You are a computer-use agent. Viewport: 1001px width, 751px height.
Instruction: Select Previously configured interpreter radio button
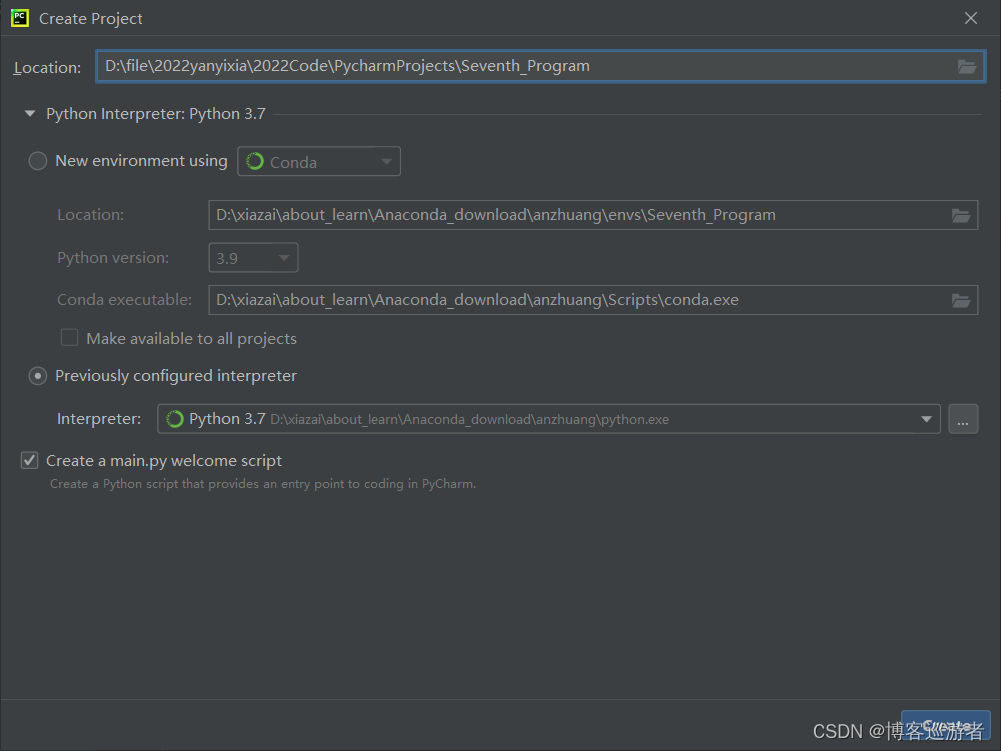[x=38, y=376]
